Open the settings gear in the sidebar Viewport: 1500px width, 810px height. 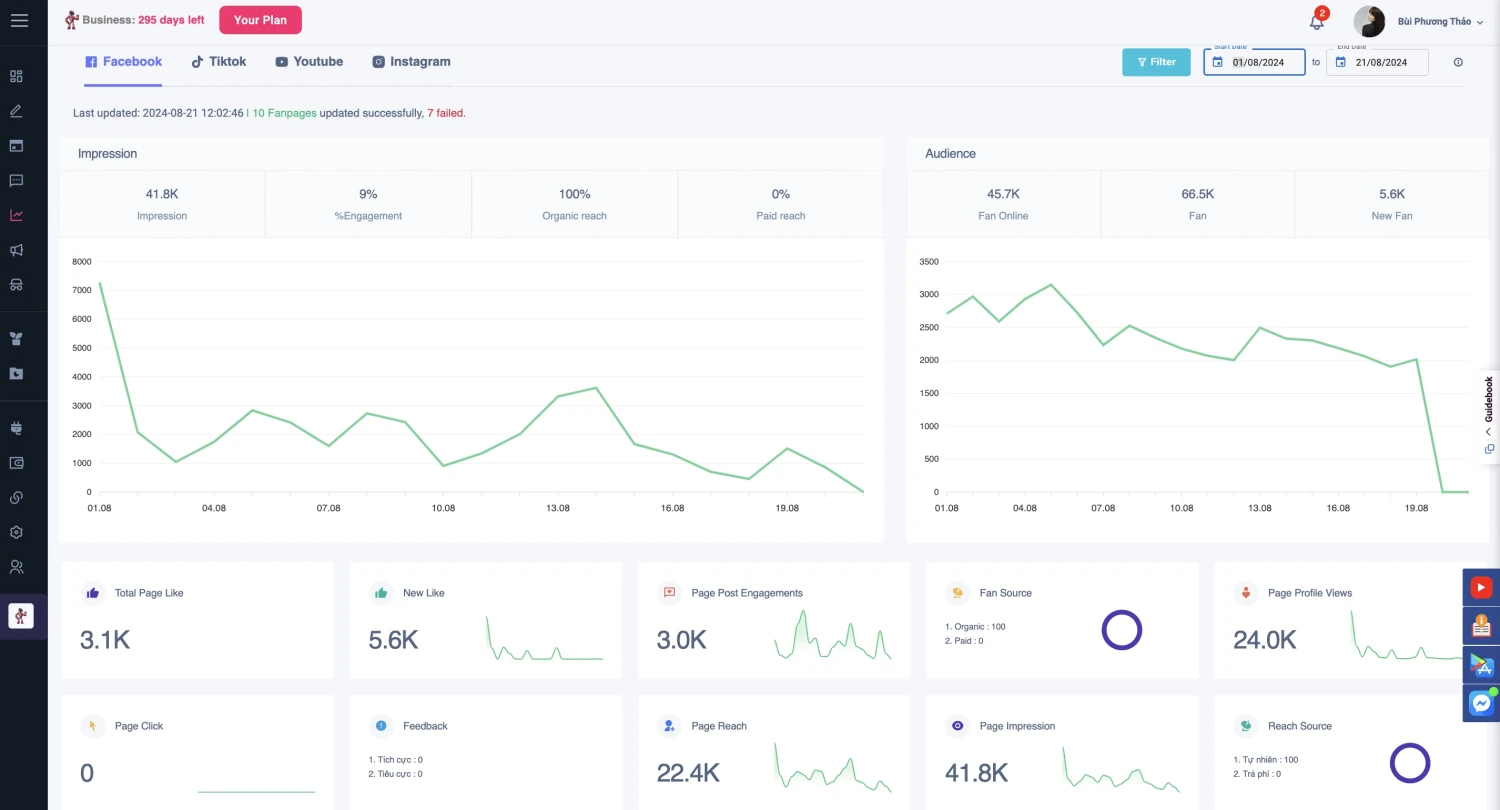click(x=16, y=532)
